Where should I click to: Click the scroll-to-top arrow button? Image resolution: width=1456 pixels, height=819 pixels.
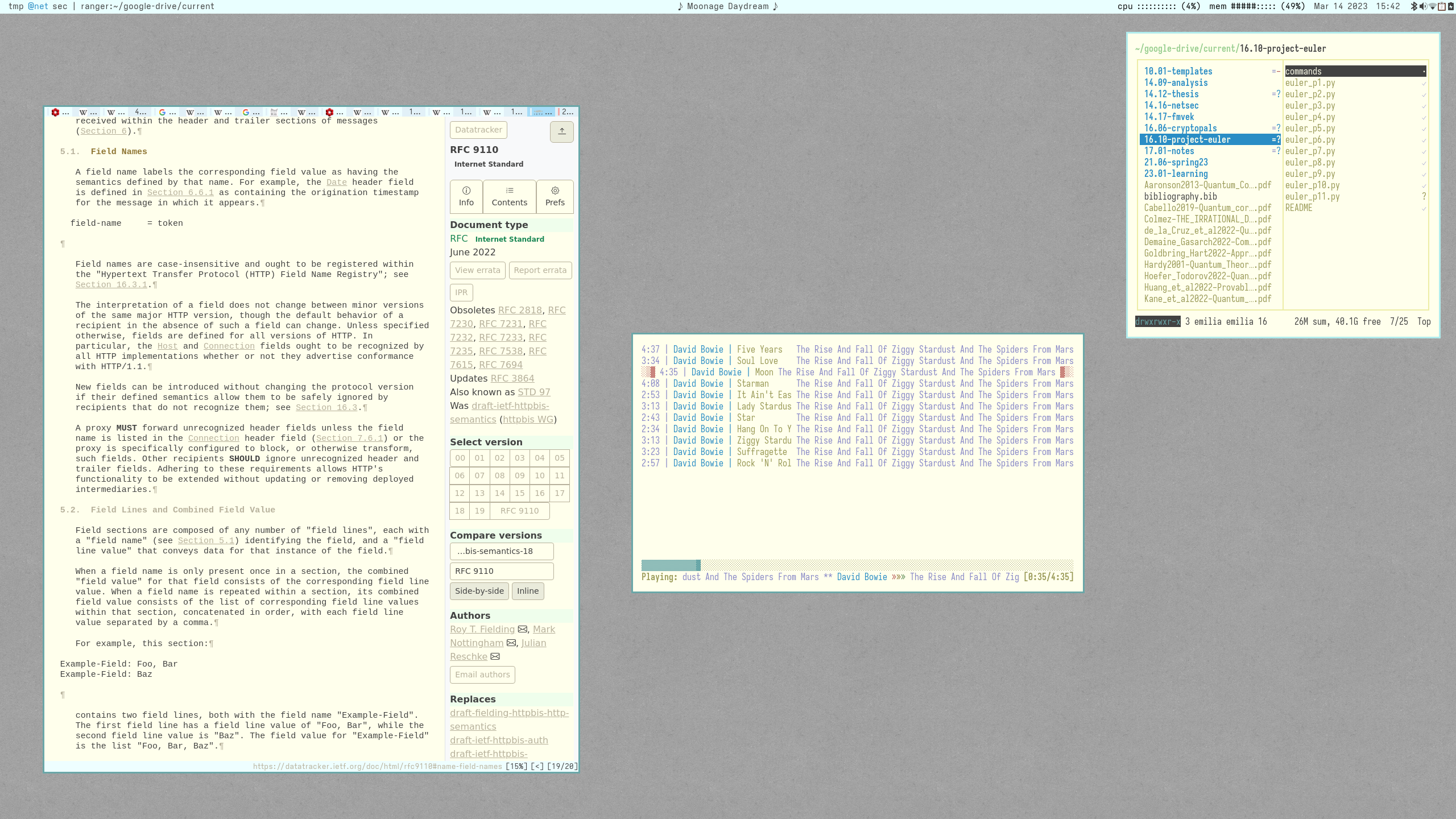click(x=561, y=131)
